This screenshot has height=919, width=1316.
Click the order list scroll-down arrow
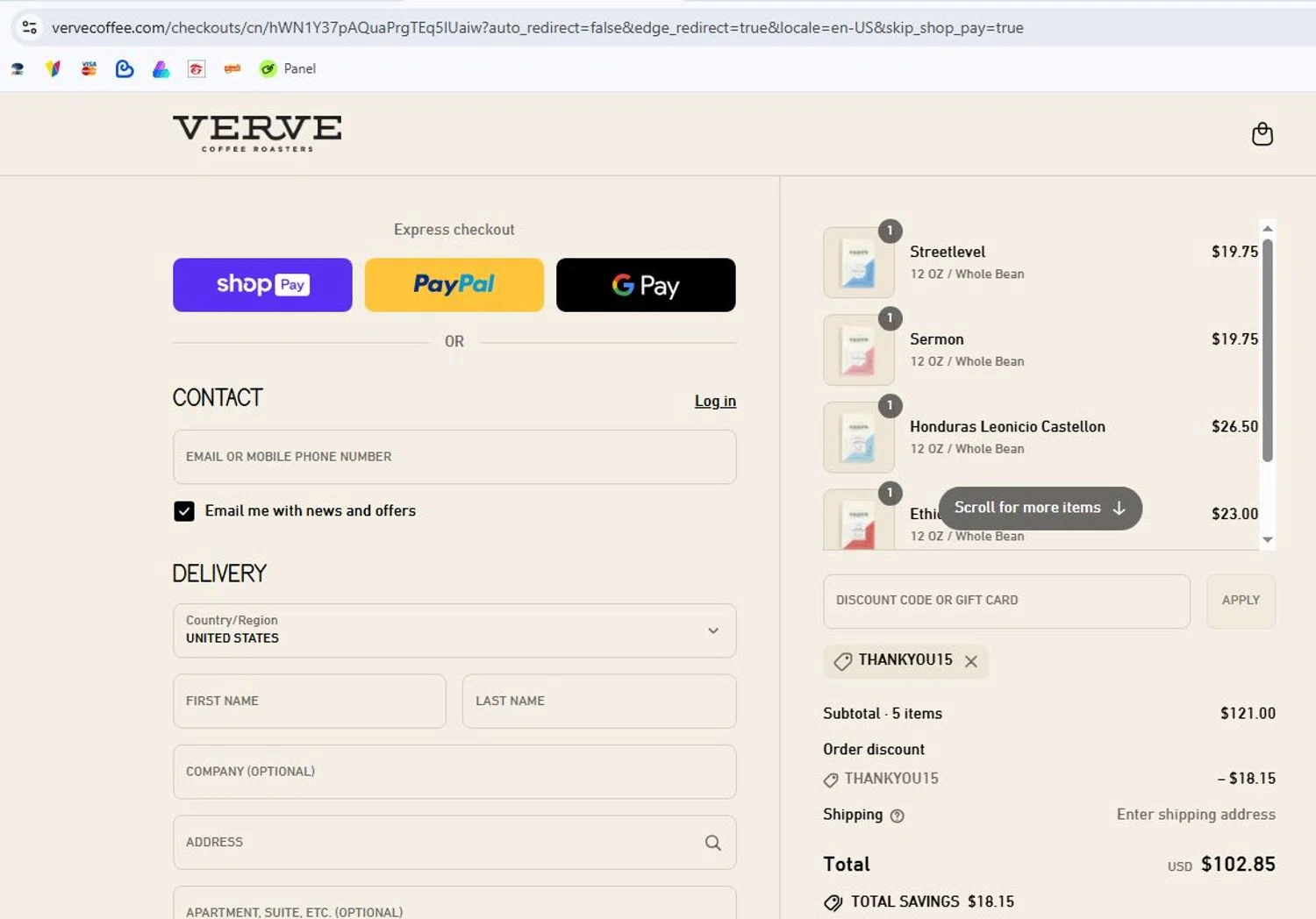coord(1267,540)
